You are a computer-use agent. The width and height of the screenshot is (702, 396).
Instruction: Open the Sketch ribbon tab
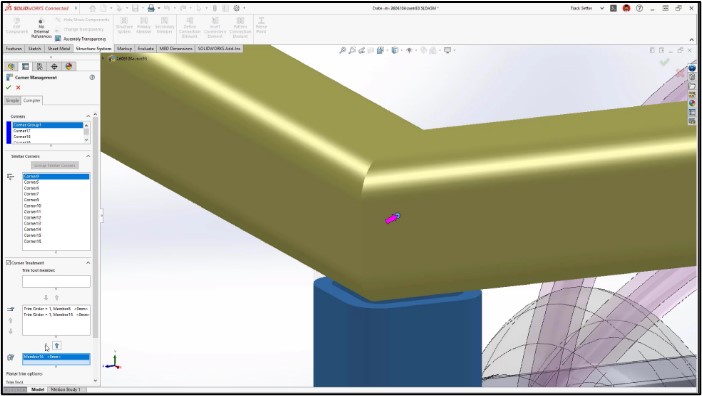34,48
